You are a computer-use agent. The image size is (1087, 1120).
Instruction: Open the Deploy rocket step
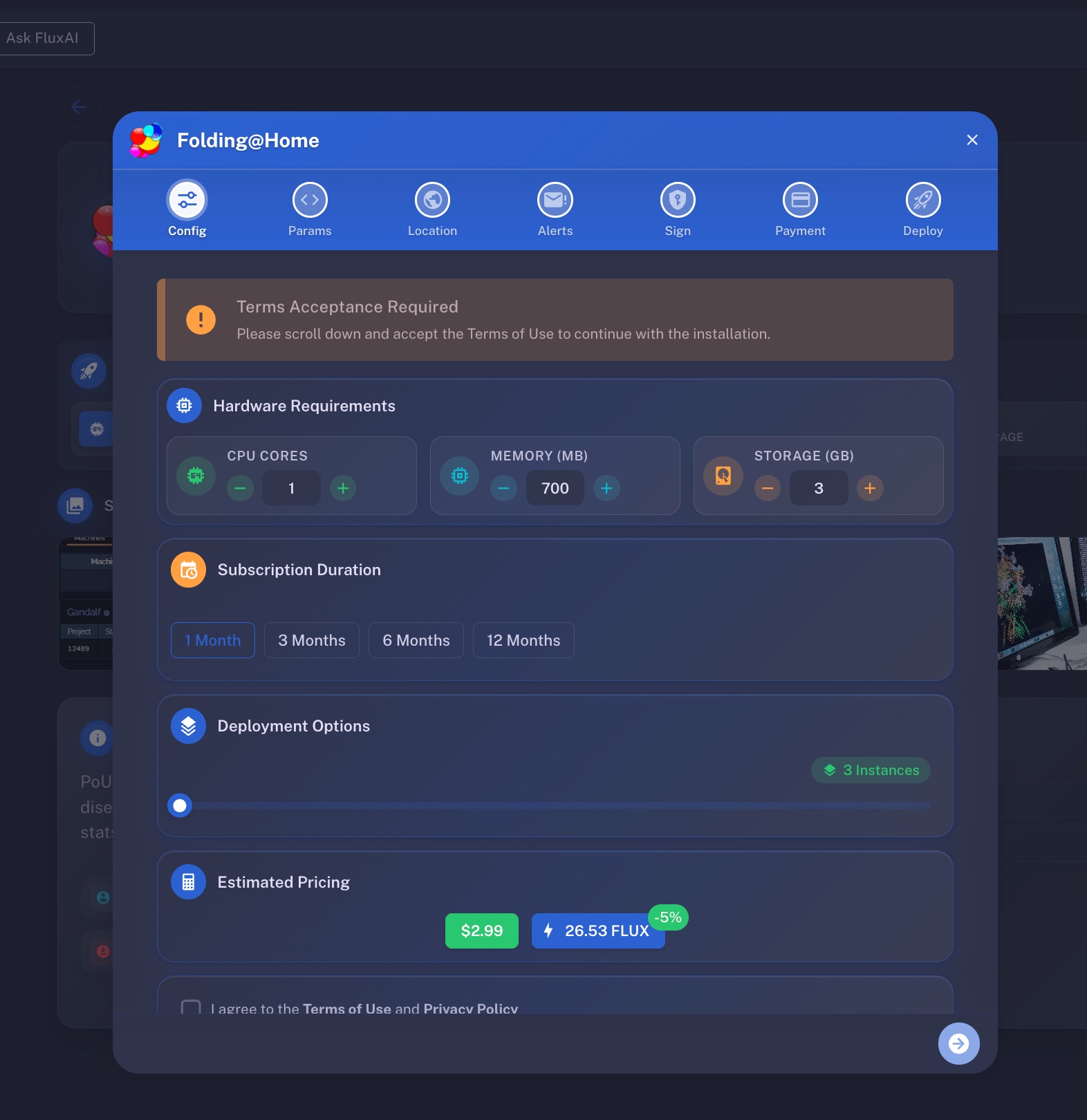[x=923, y=200]
